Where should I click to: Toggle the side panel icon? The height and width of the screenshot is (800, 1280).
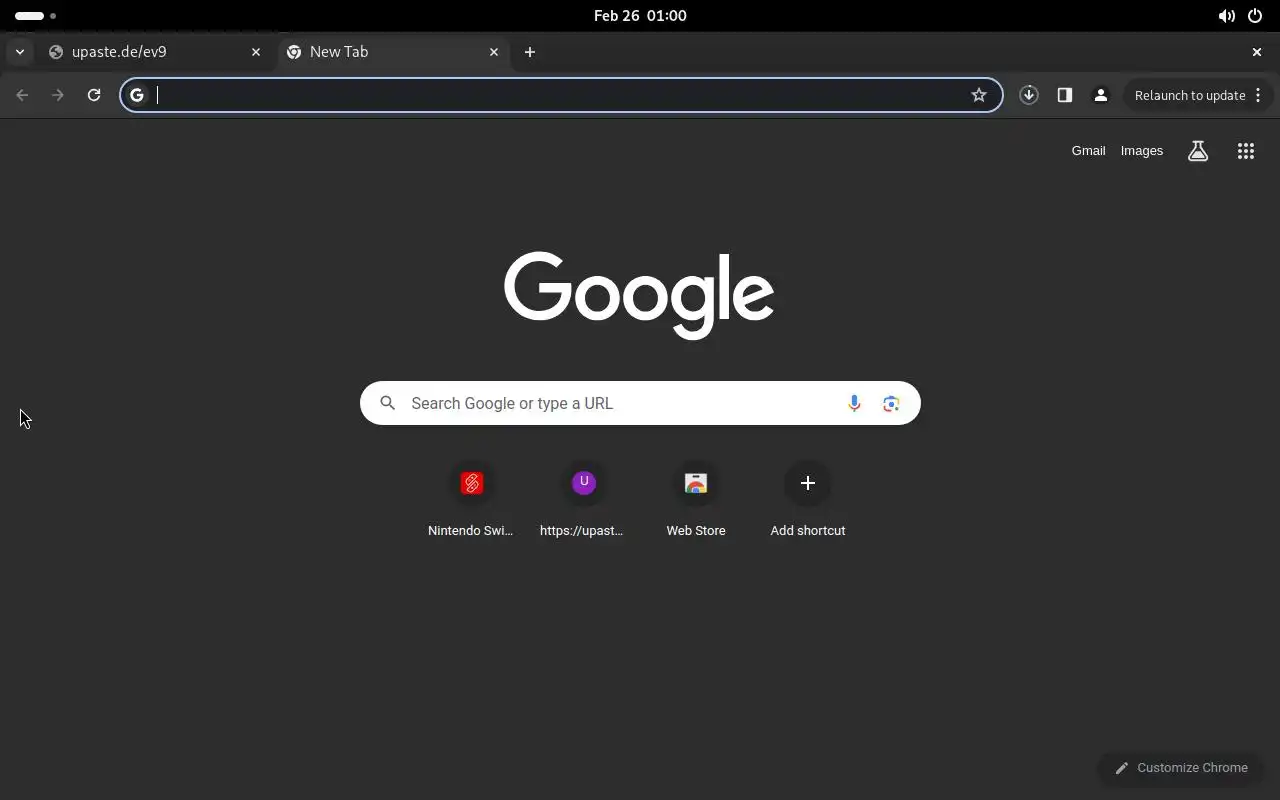tap(1065, 95)
